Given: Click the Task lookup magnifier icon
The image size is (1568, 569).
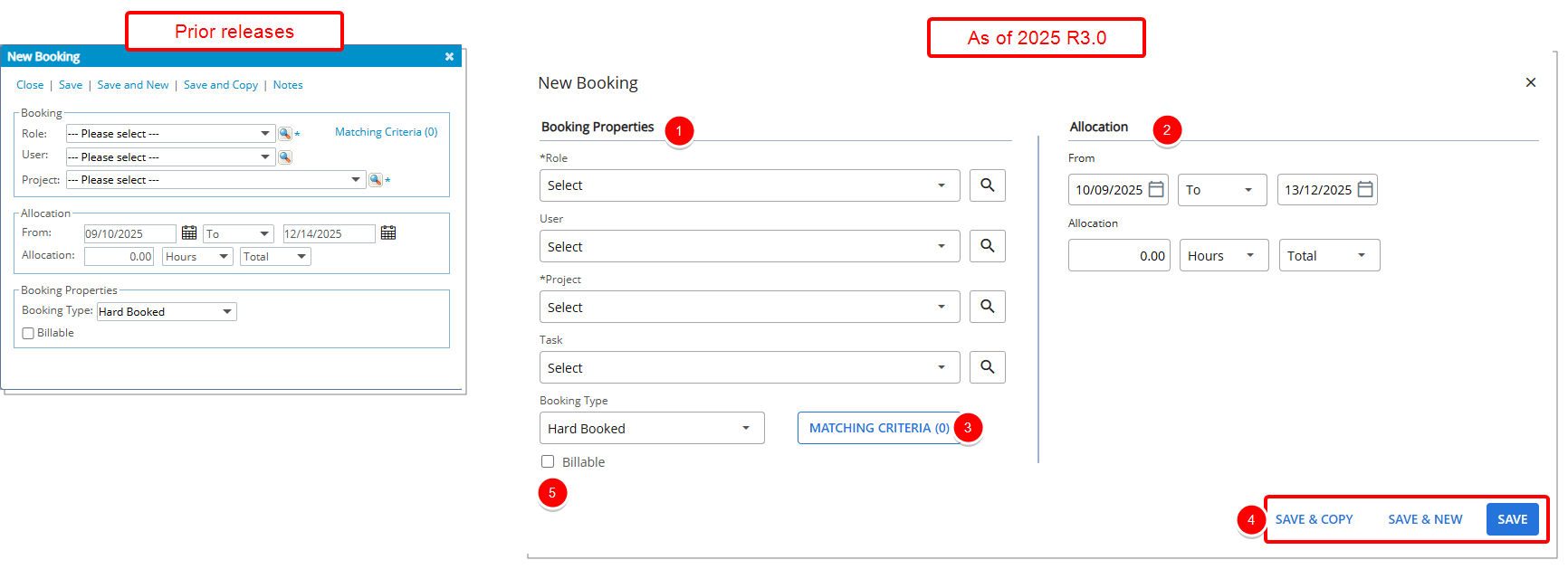Looking at the screenshot, I should point(987,366).
